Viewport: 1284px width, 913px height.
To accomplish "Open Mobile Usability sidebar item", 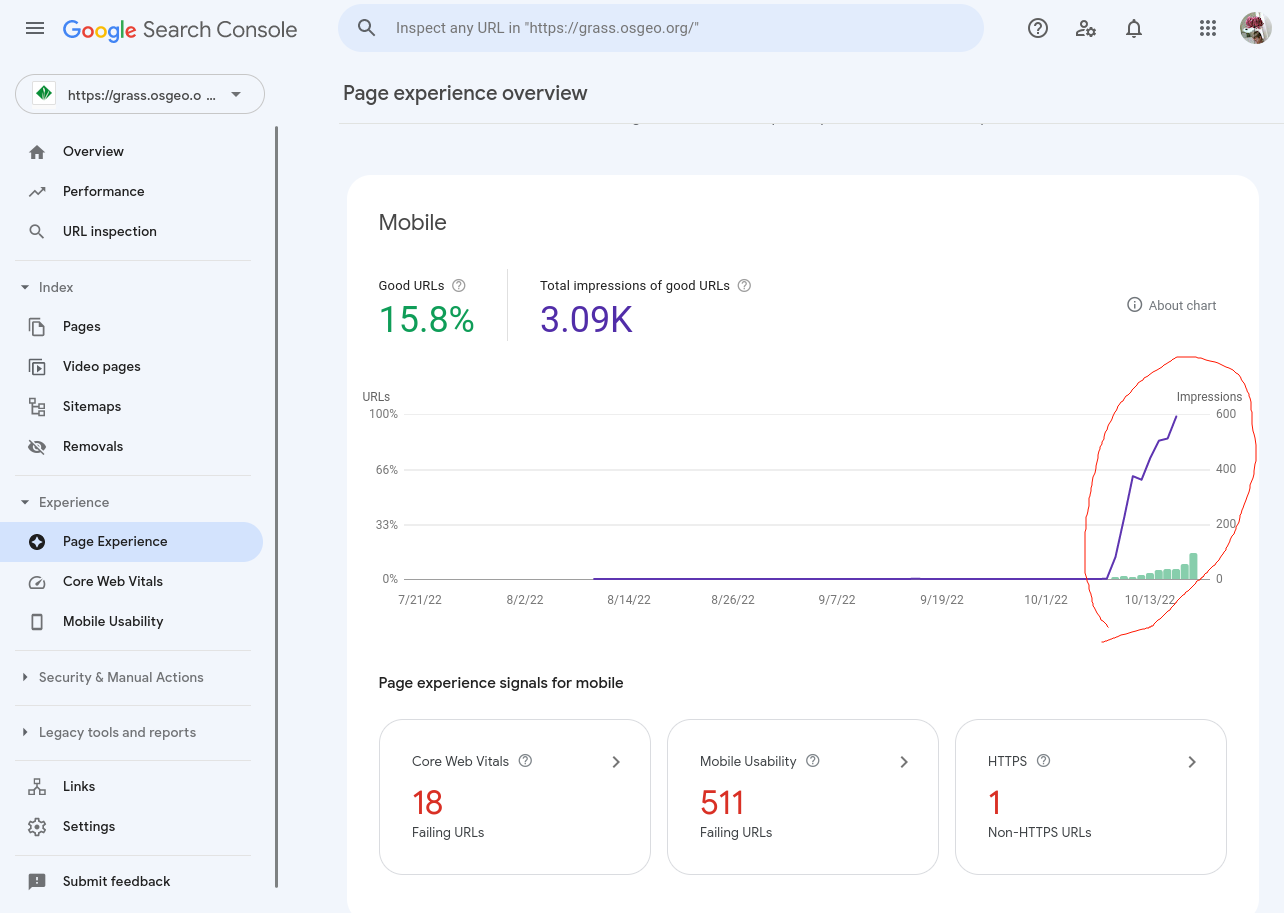I will [x=113, y=621].
